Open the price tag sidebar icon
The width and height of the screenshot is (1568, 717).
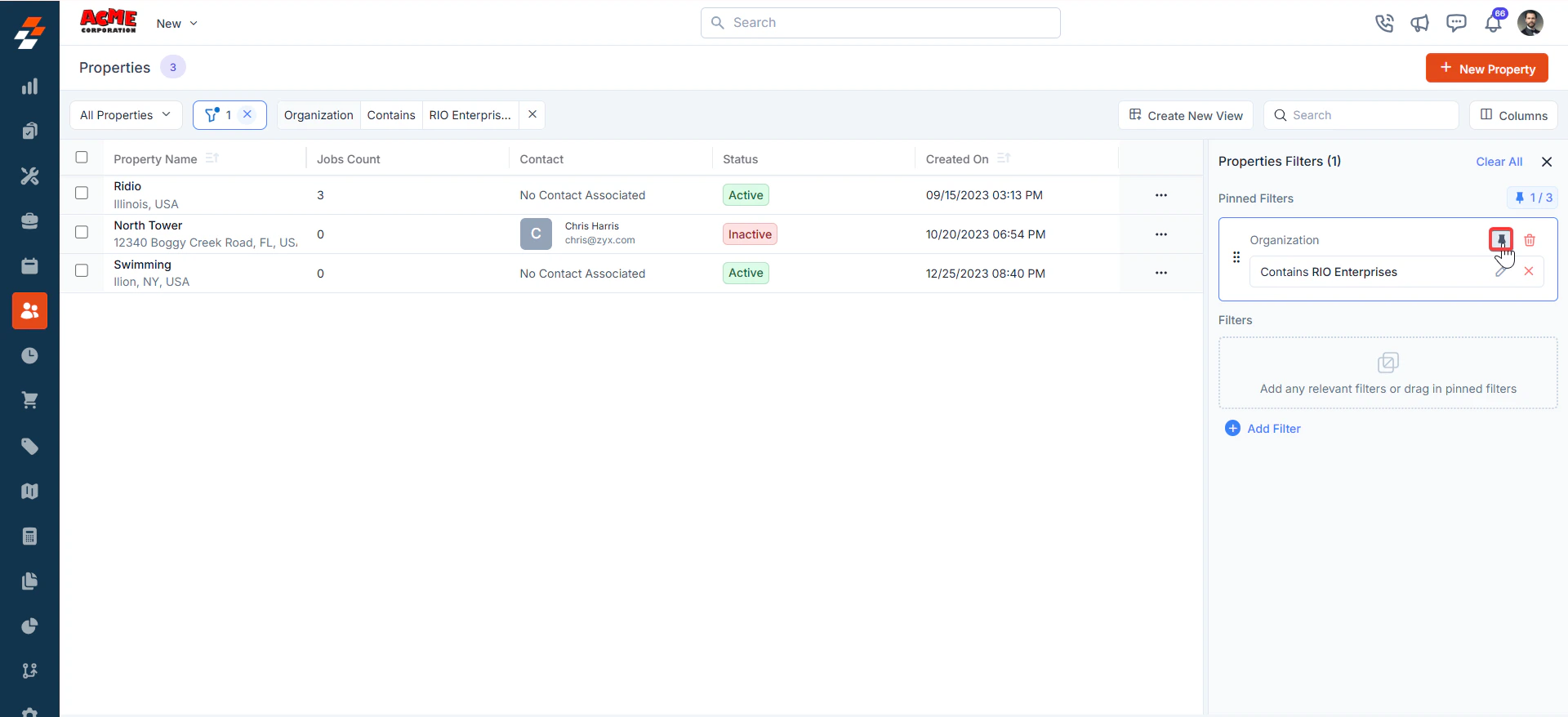click(x=29, y=446)
